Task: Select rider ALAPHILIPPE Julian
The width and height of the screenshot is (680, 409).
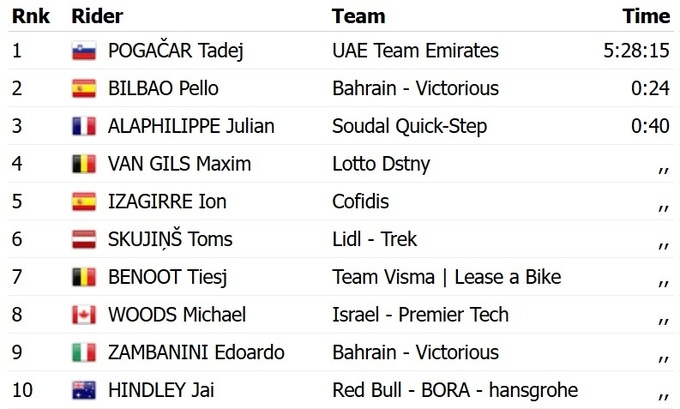Action: click(x=191, y=127)
